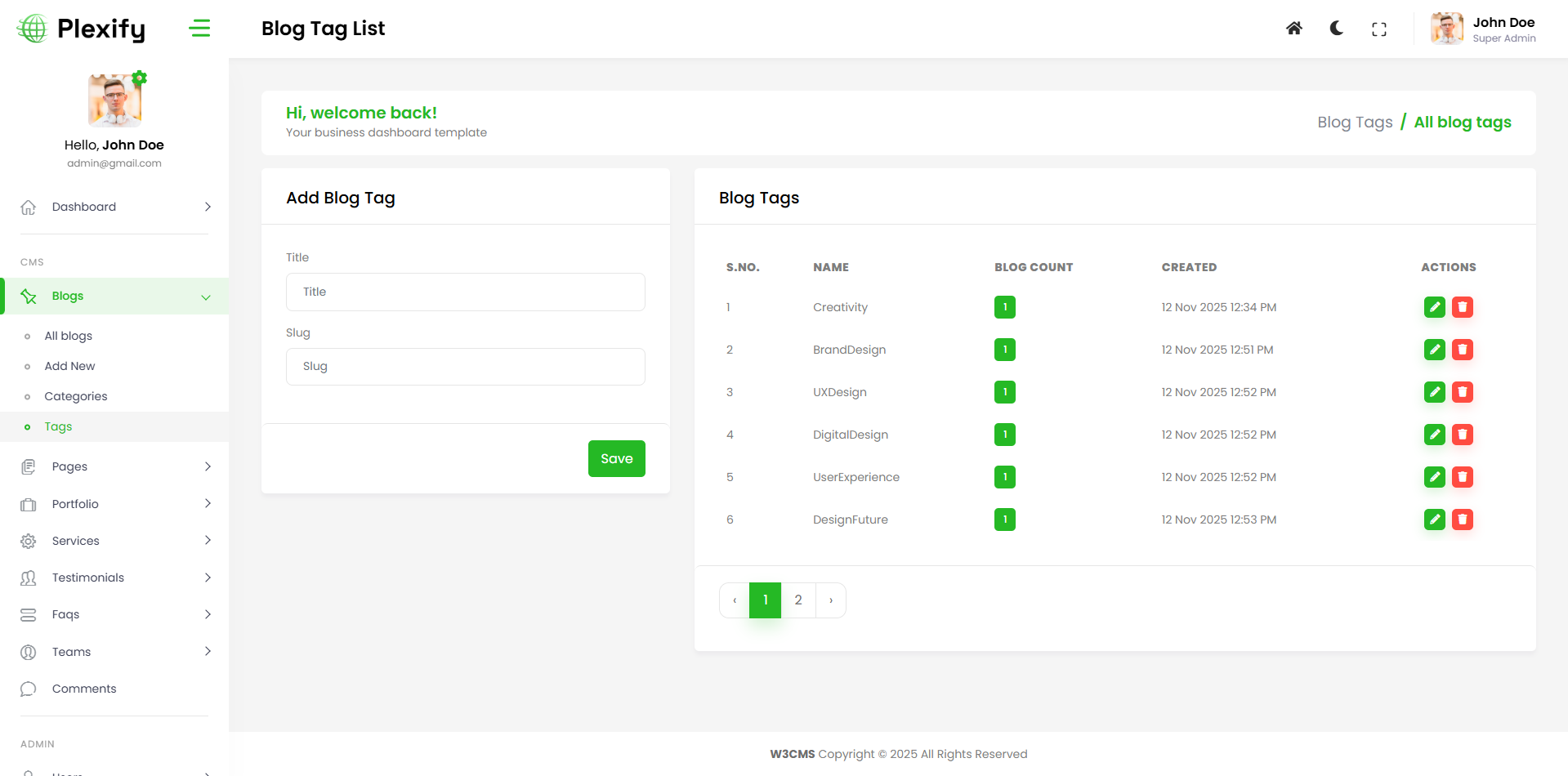Enter fullscreen using the expand icon

coord(1379,29)
